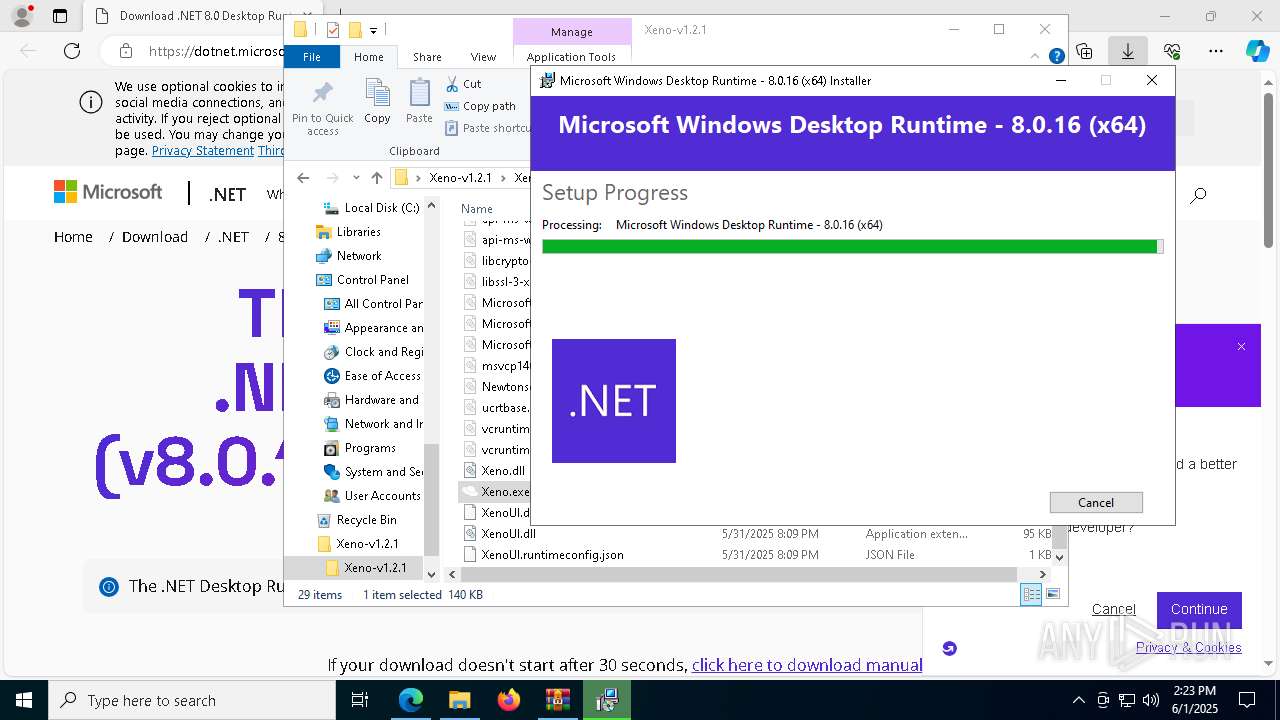
Task: Click the taskbar search box
Action: [192, 700]
